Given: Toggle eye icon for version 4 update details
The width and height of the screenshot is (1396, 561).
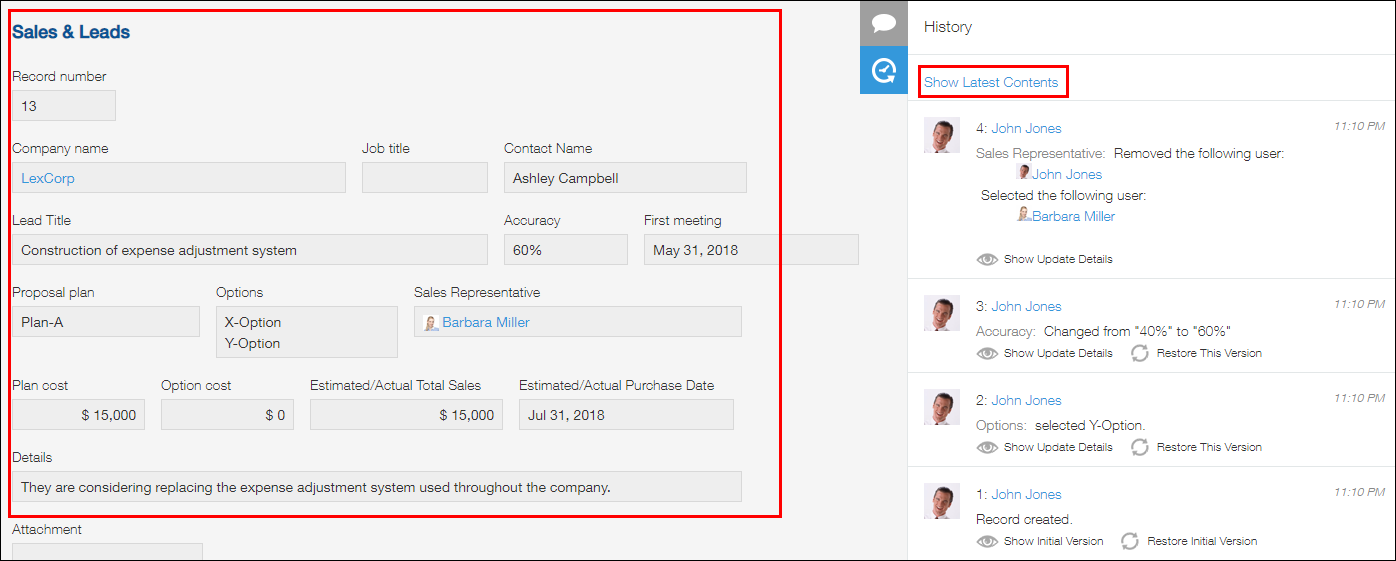Looking at the screenshot, I should click(987, 259).
